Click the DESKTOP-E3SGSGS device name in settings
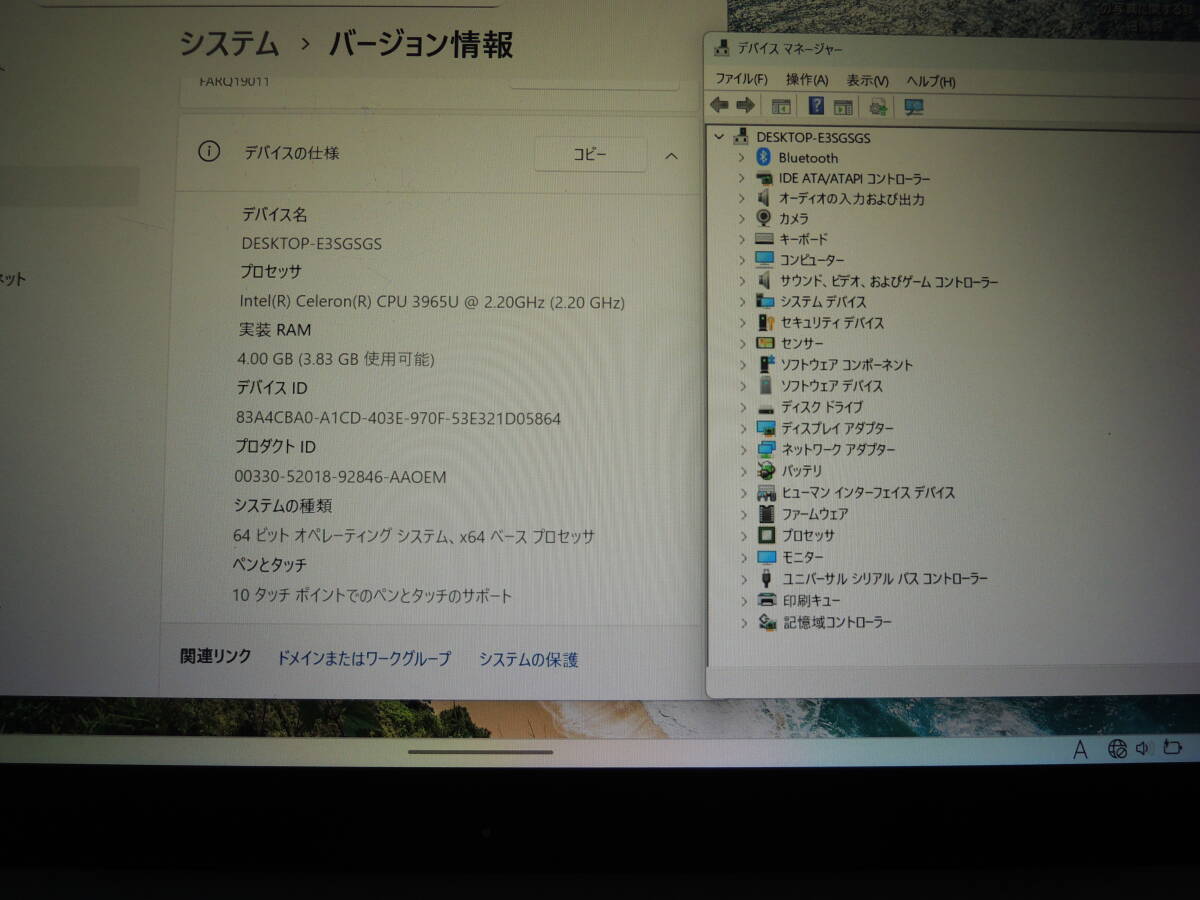The width and height of the screenshot is (1200, 900). [x=311, y=243]
